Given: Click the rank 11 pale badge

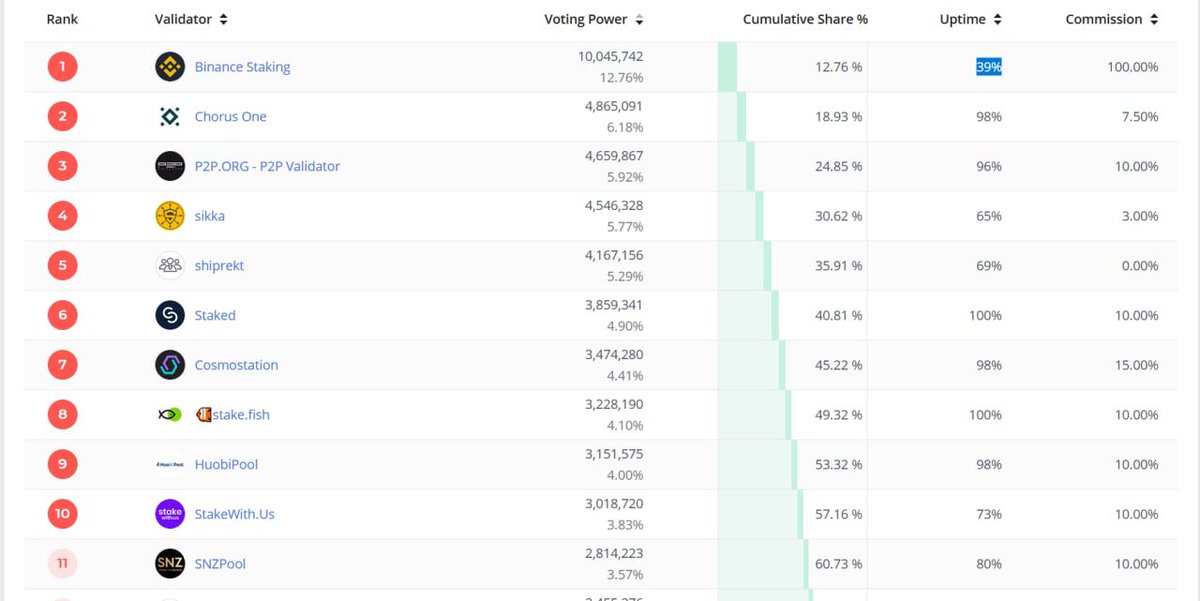Looking at the screenshot, I should (x=62, y=564).
